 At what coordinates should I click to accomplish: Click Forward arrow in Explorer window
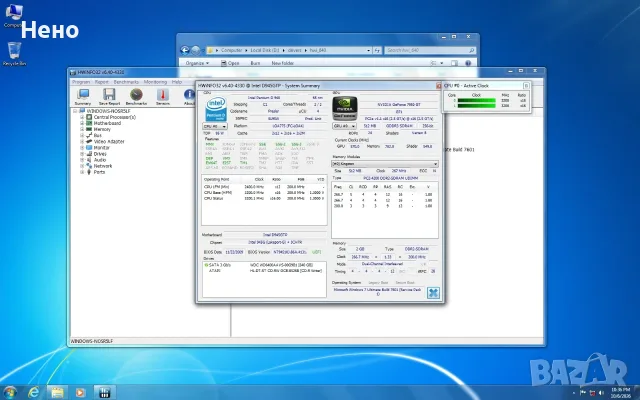coord(196,50)
